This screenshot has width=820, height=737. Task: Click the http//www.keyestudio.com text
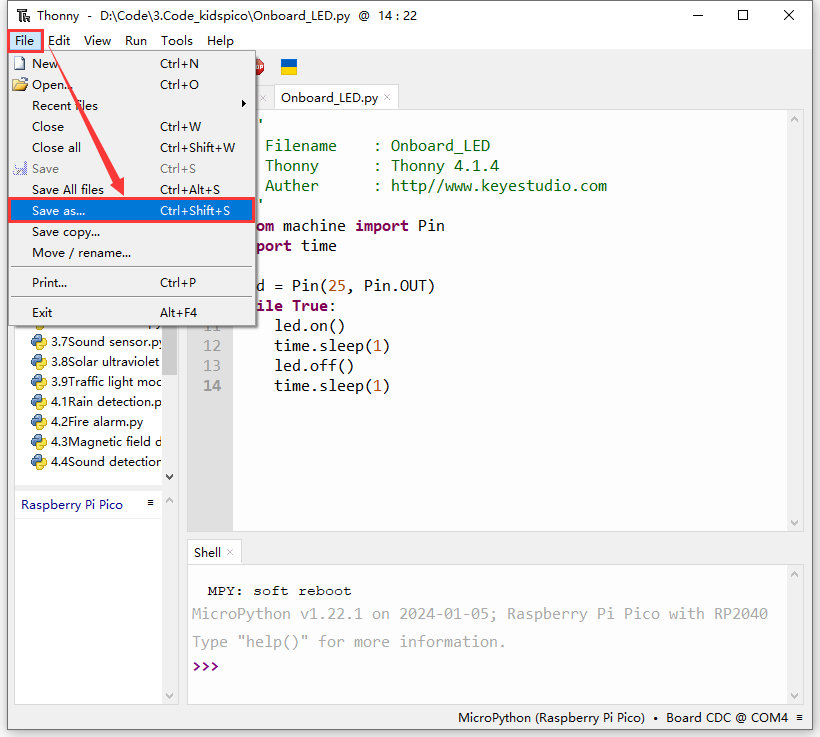click(499, 186)
